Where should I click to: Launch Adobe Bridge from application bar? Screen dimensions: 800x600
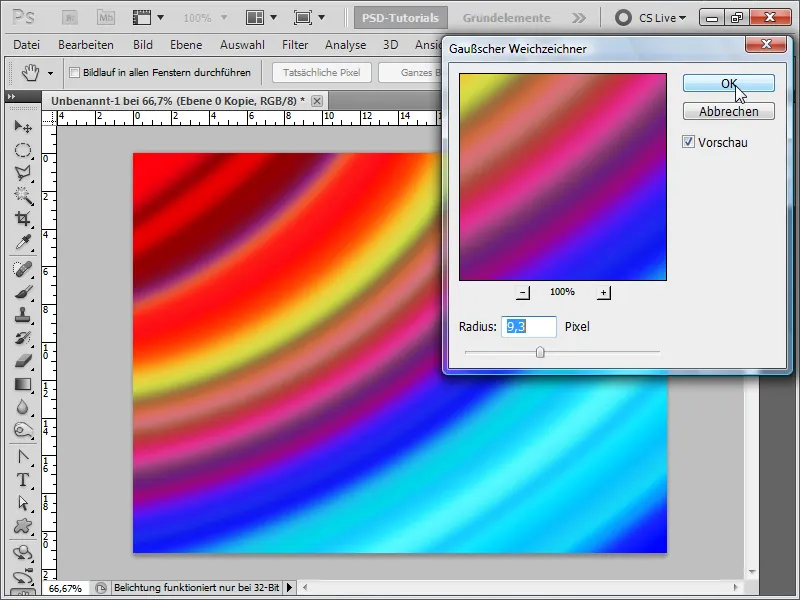(69, 18)
